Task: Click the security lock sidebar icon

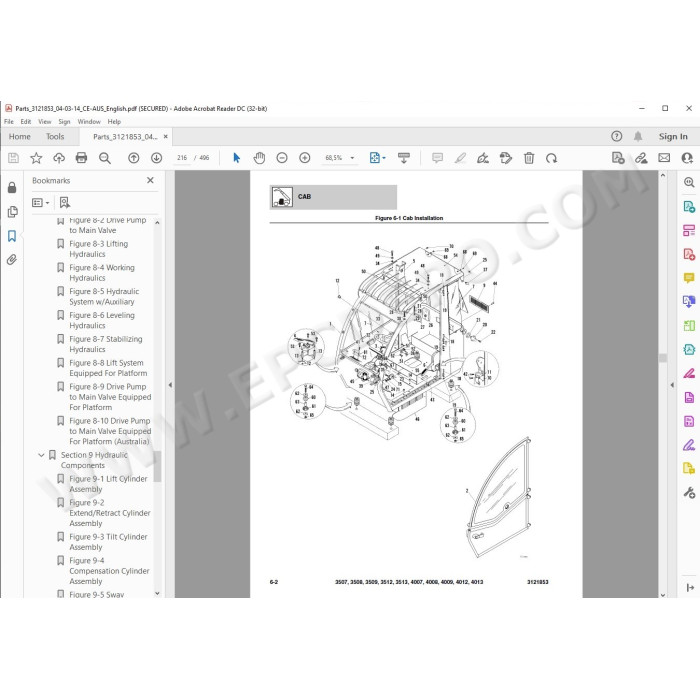Action: [x=12, y=188]
